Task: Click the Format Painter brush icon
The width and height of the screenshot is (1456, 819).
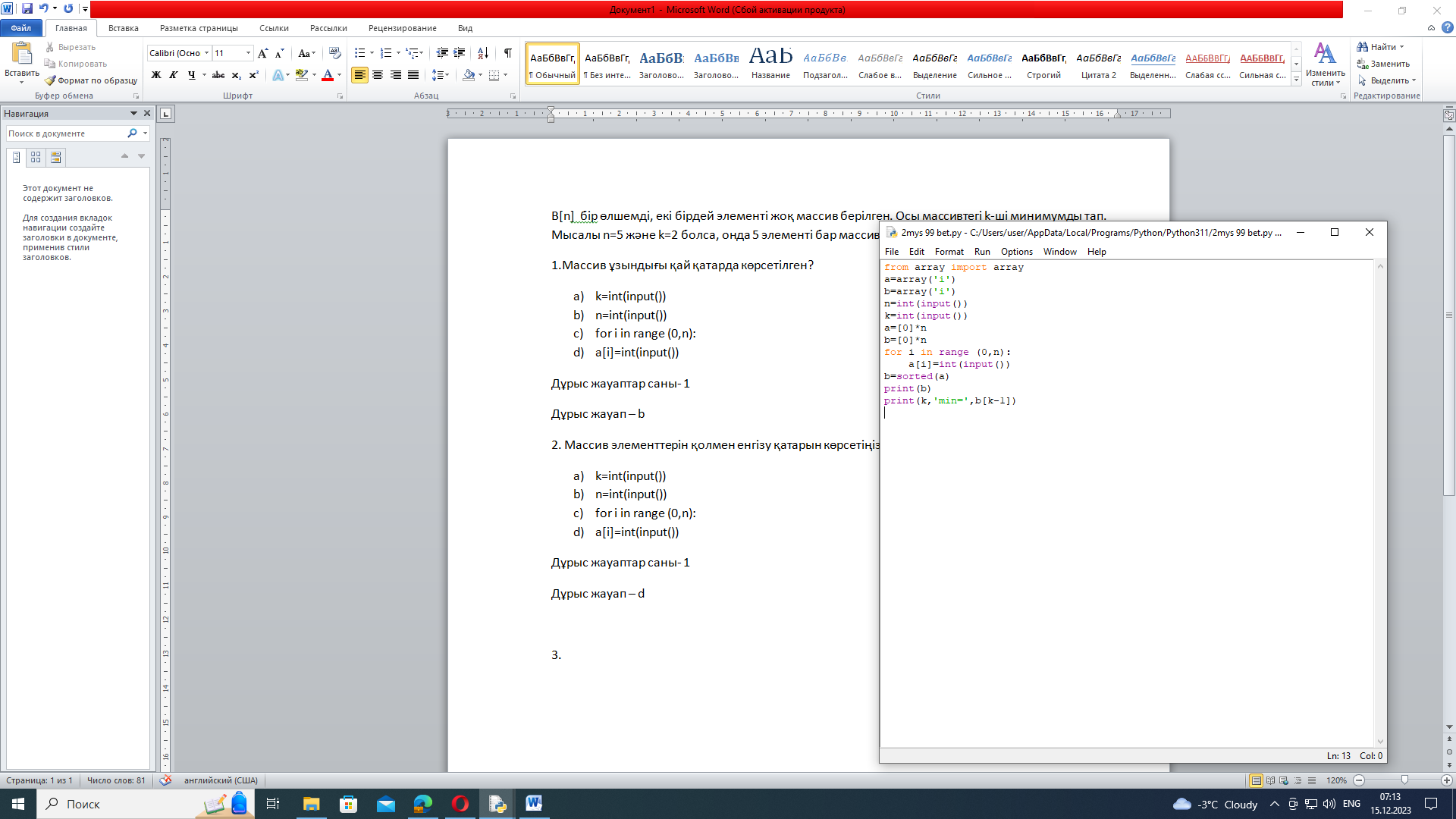Action: [50, 80]
